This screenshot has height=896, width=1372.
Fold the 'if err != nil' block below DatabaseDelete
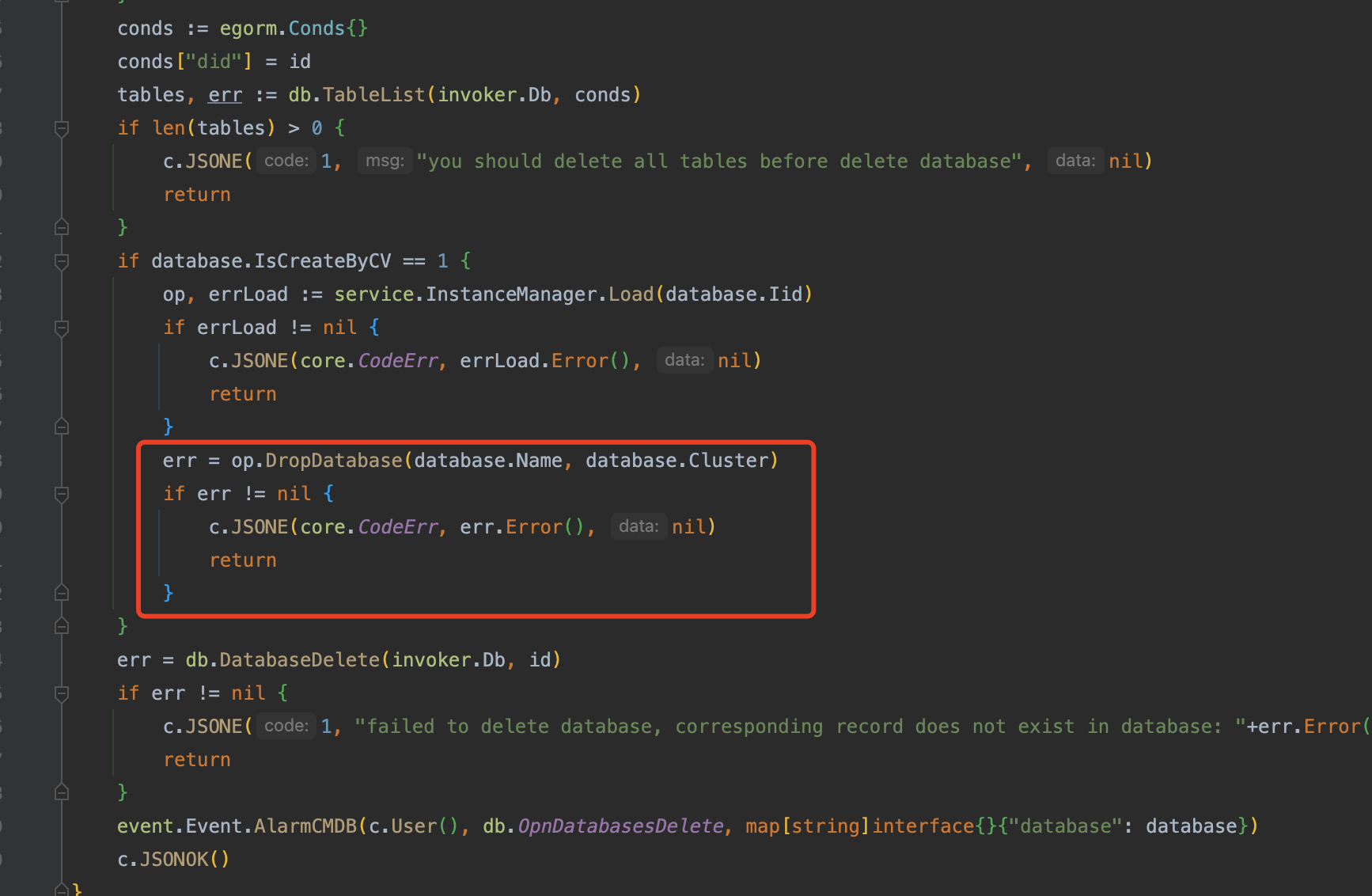62,693
